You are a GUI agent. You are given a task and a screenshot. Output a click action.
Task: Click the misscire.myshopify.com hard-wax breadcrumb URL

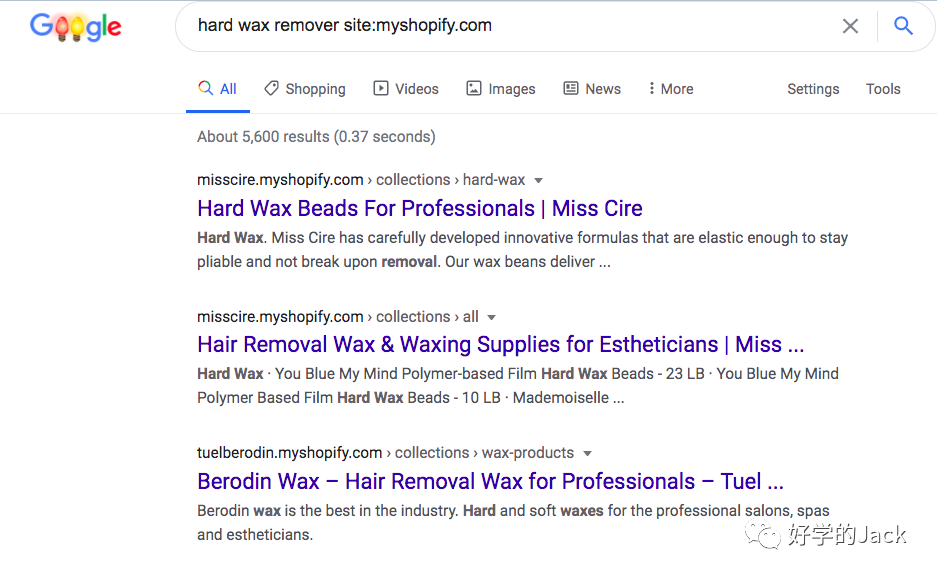(361, 180)
